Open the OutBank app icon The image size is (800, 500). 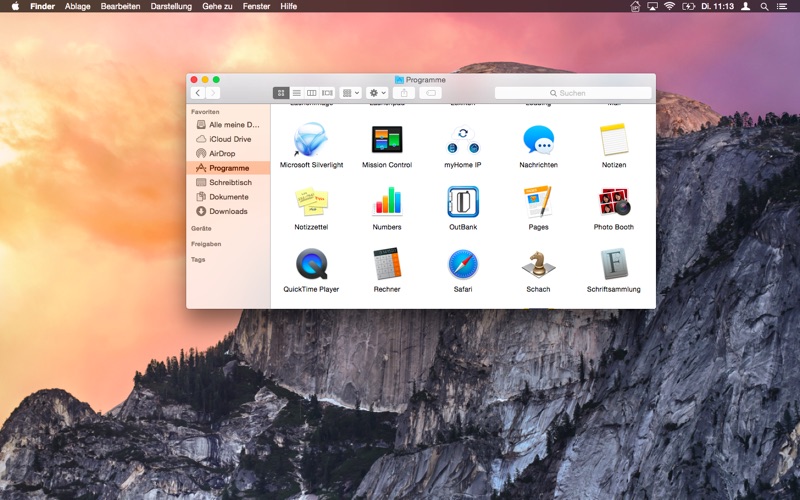tap(463, 202)
